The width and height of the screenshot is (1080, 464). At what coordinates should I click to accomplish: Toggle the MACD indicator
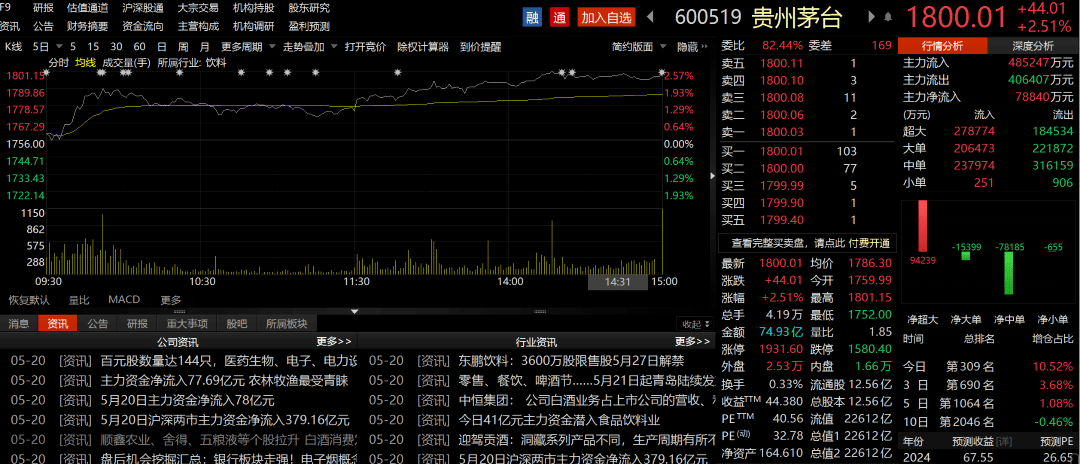[x=124, y=299]
